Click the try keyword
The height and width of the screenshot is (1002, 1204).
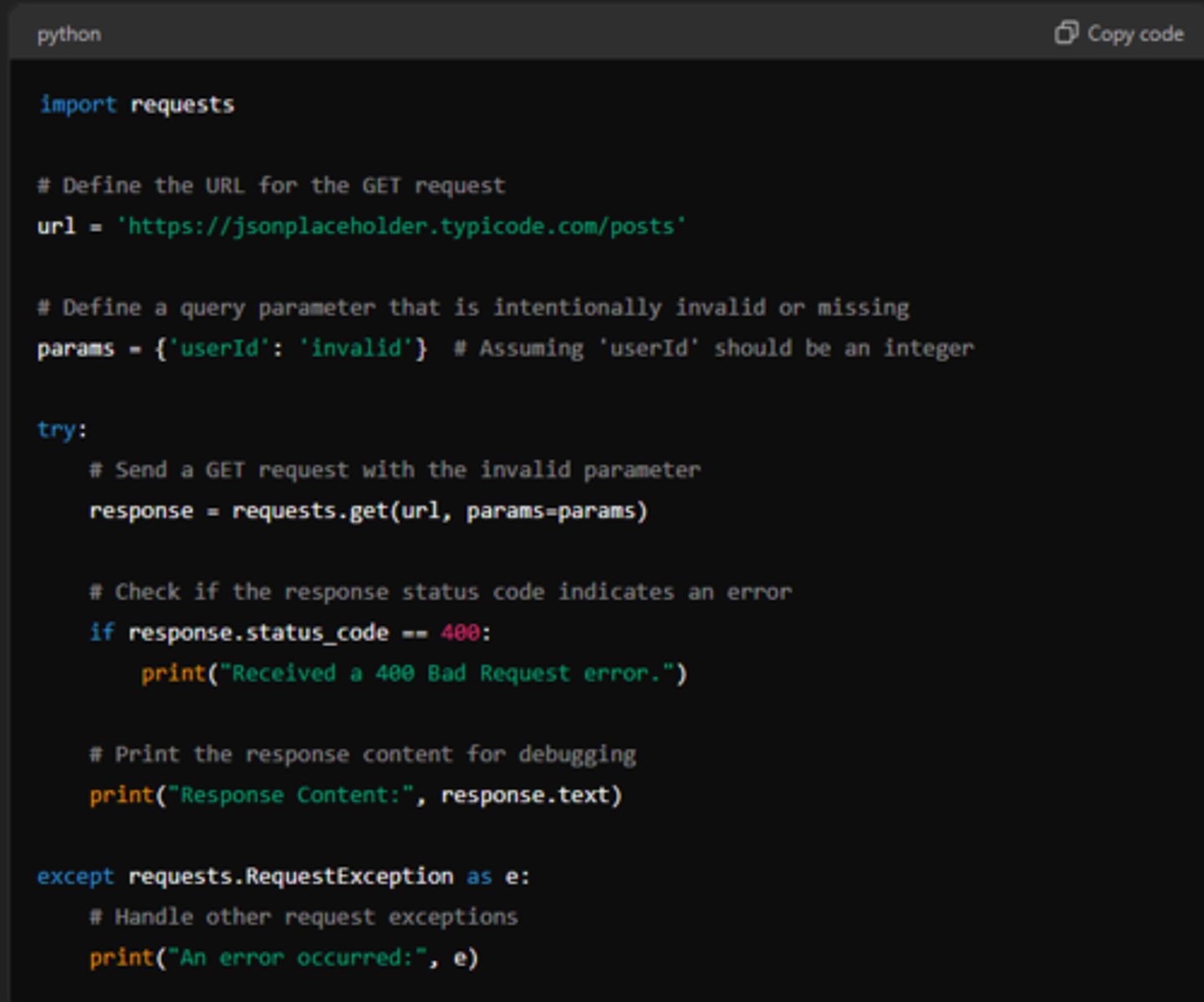(56, 430)
